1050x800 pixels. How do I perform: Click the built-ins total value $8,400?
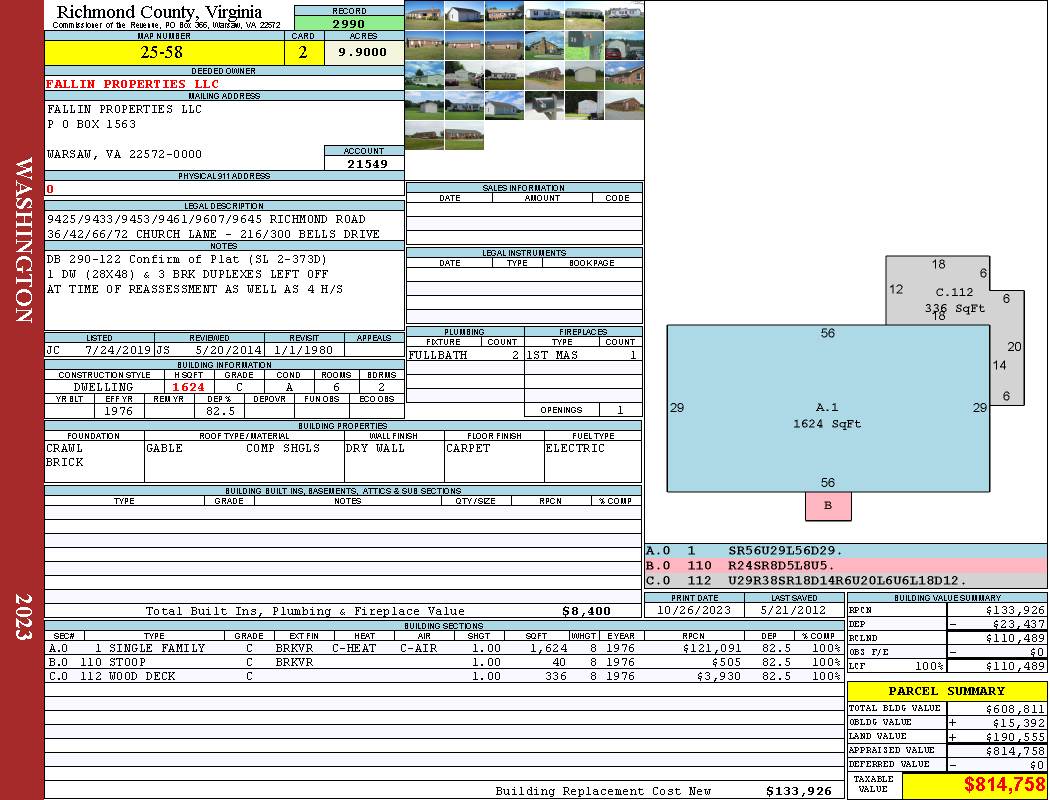587,611
